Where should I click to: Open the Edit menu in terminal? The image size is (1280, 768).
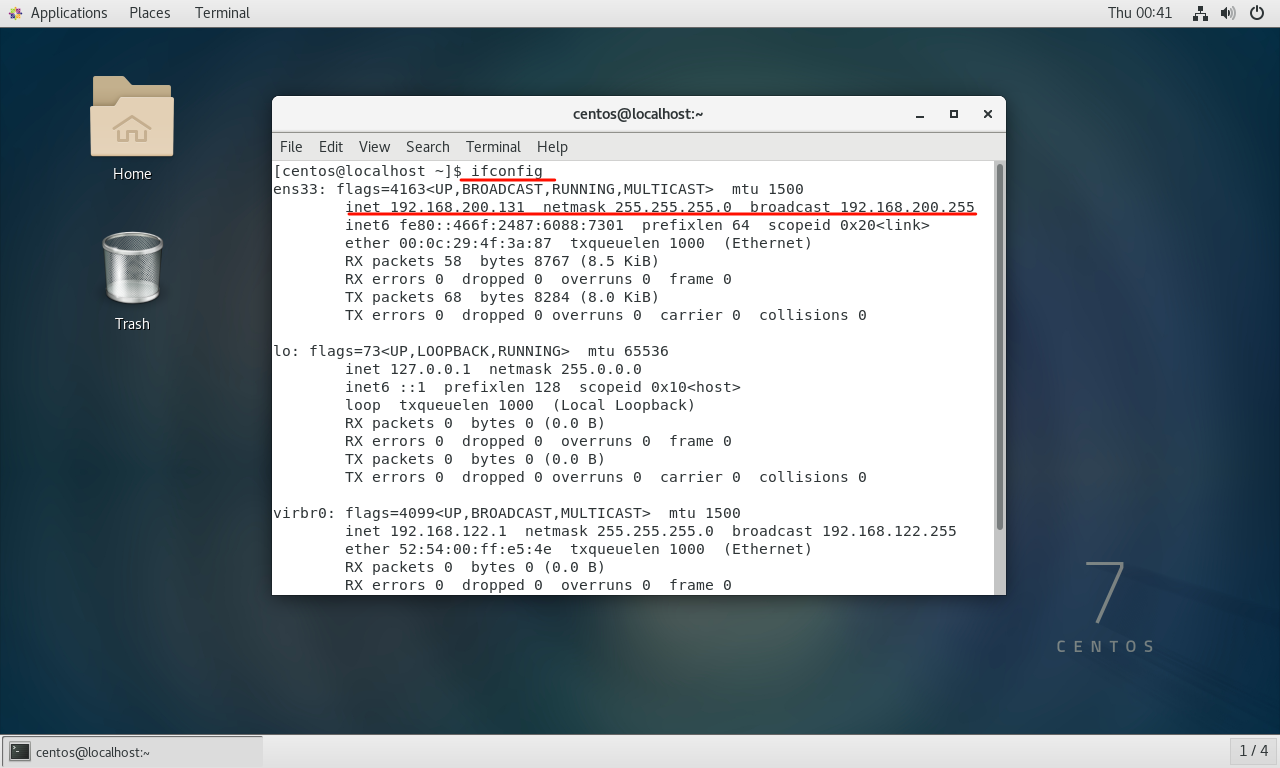tap(331, 146)
